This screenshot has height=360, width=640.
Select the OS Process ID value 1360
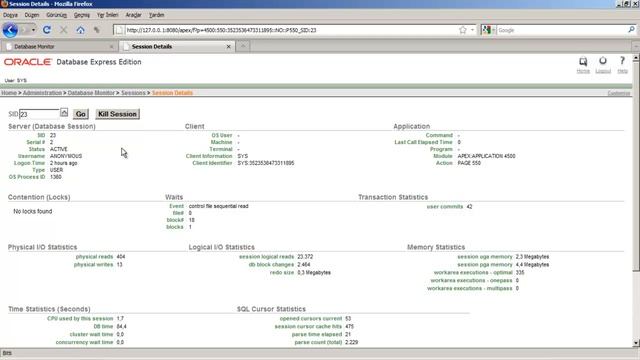56,177
